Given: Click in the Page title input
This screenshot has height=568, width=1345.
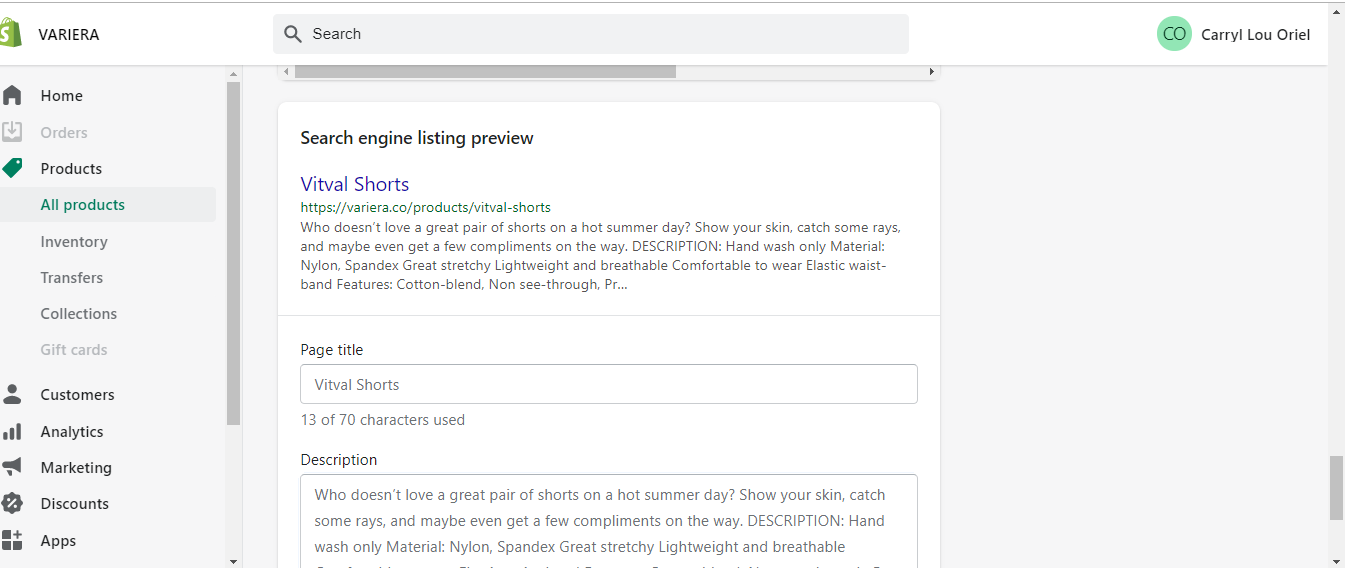Looking at the screenshot, I should (x=609, y=384).
